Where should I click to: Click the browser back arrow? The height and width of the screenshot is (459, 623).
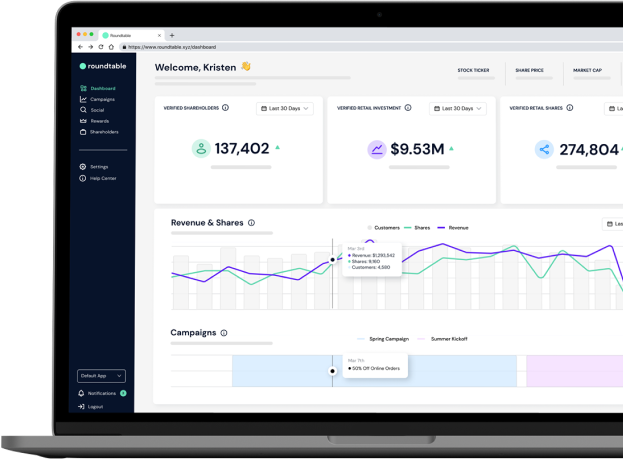[80, 47]
